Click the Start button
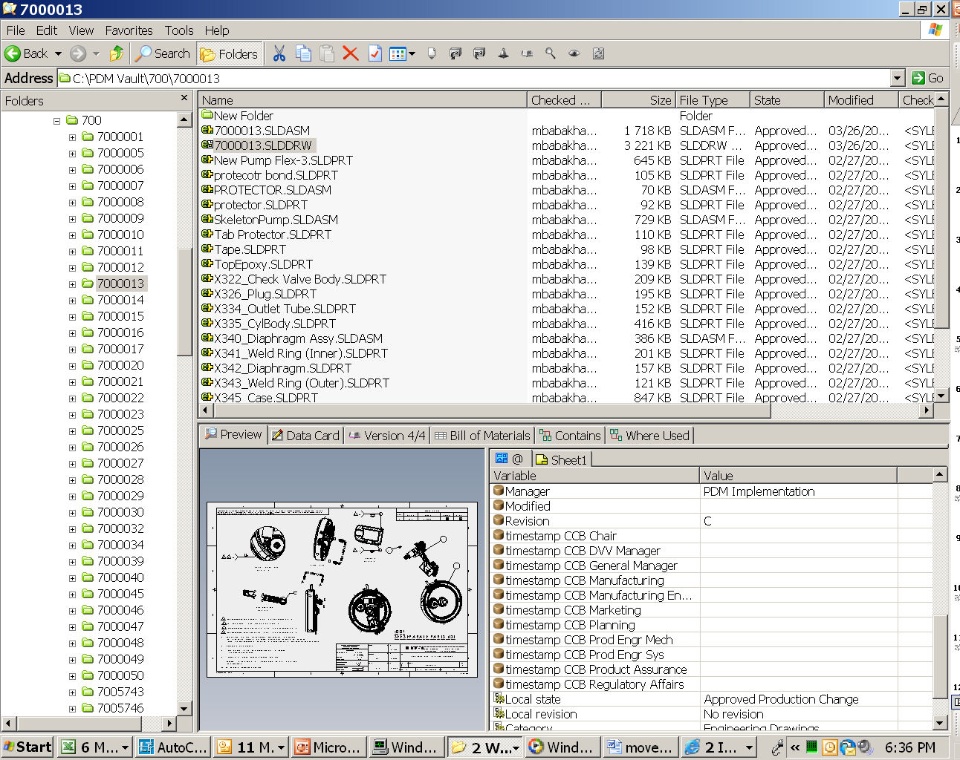This screenshot has width=960, height=760. [28, 747]
